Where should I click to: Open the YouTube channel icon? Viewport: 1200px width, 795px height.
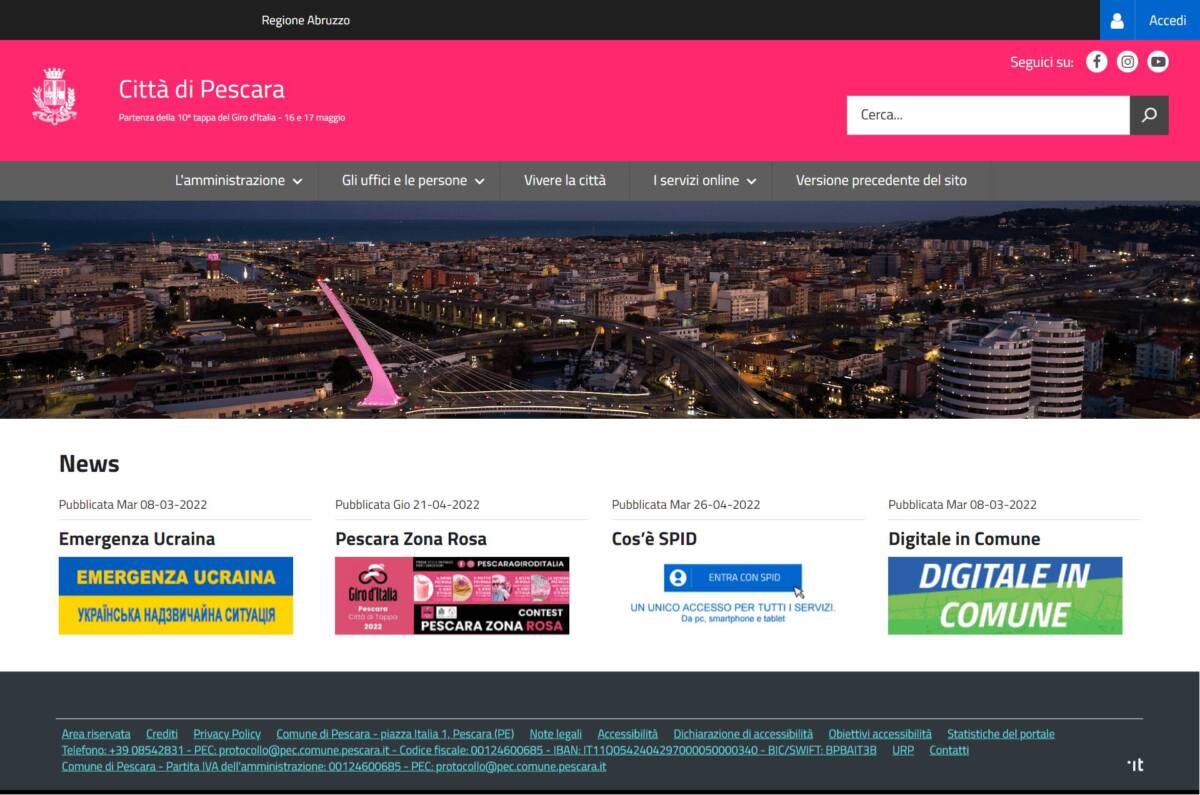coord(1158,62)
